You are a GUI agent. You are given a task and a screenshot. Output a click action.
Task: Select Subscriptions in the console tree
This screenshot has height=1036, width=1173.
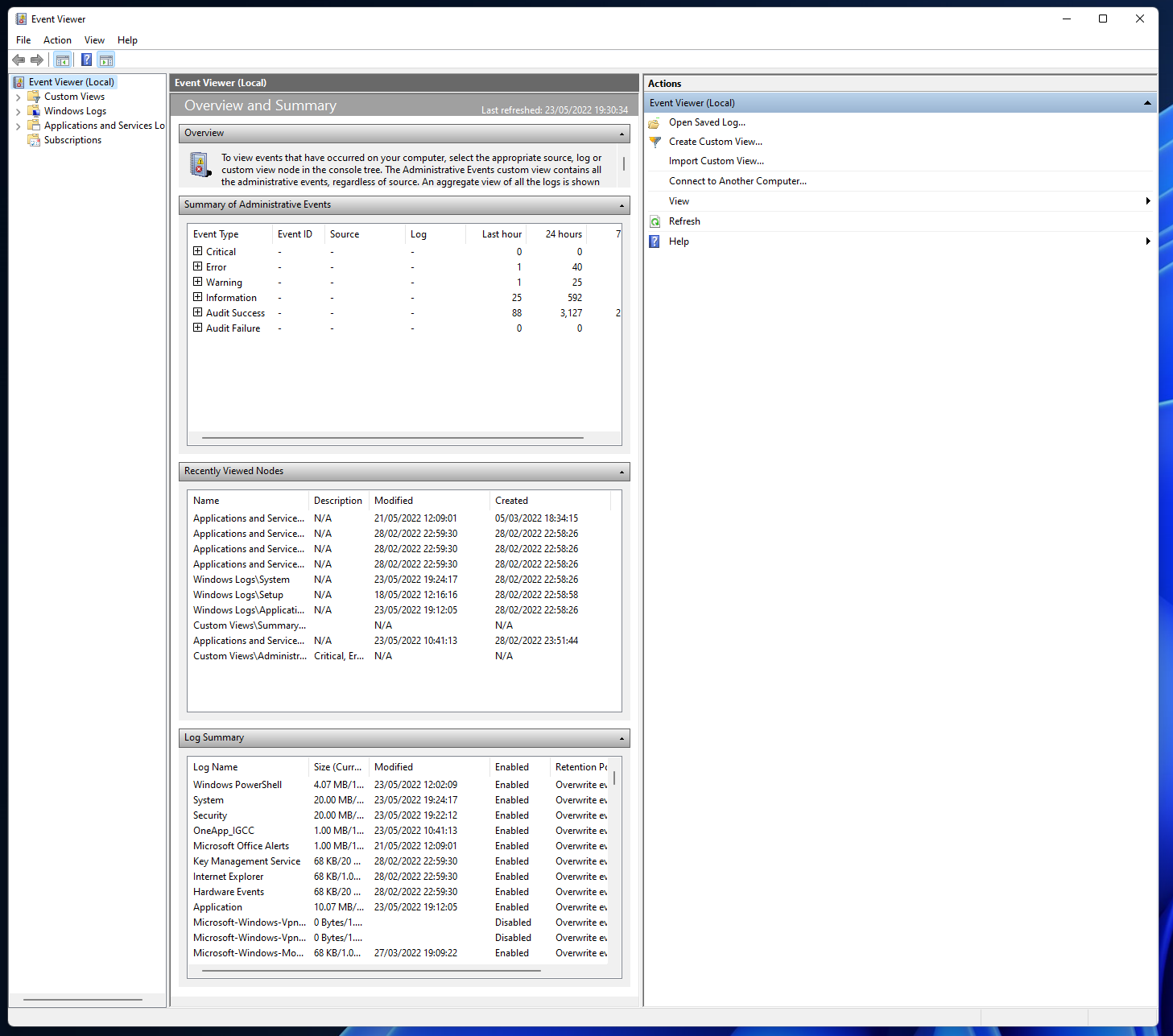(72, 140)
